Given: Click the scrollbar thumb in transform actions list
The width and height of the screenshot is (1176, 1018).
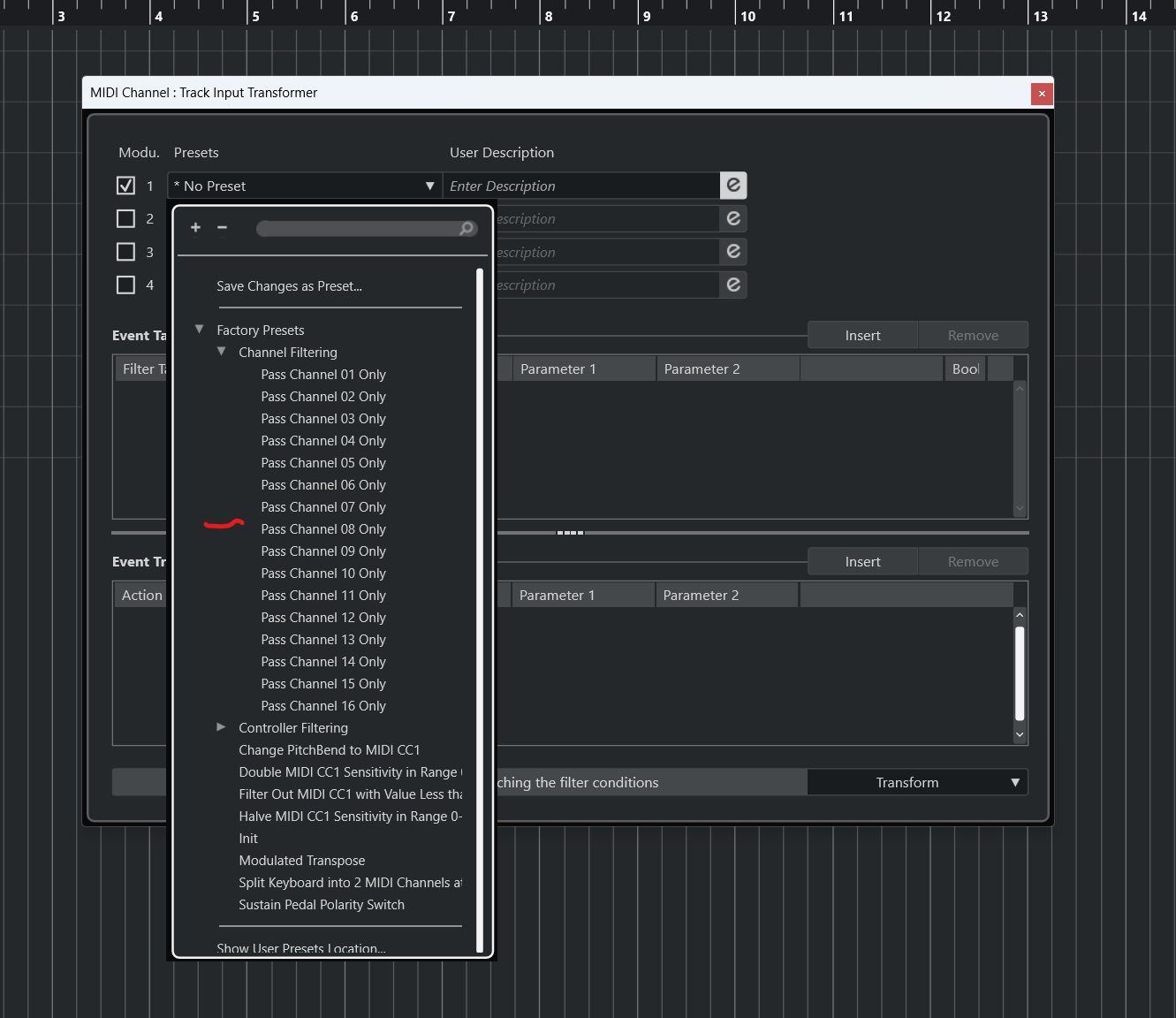Looking at the screenshot, I should click(x=1020, y=673).
